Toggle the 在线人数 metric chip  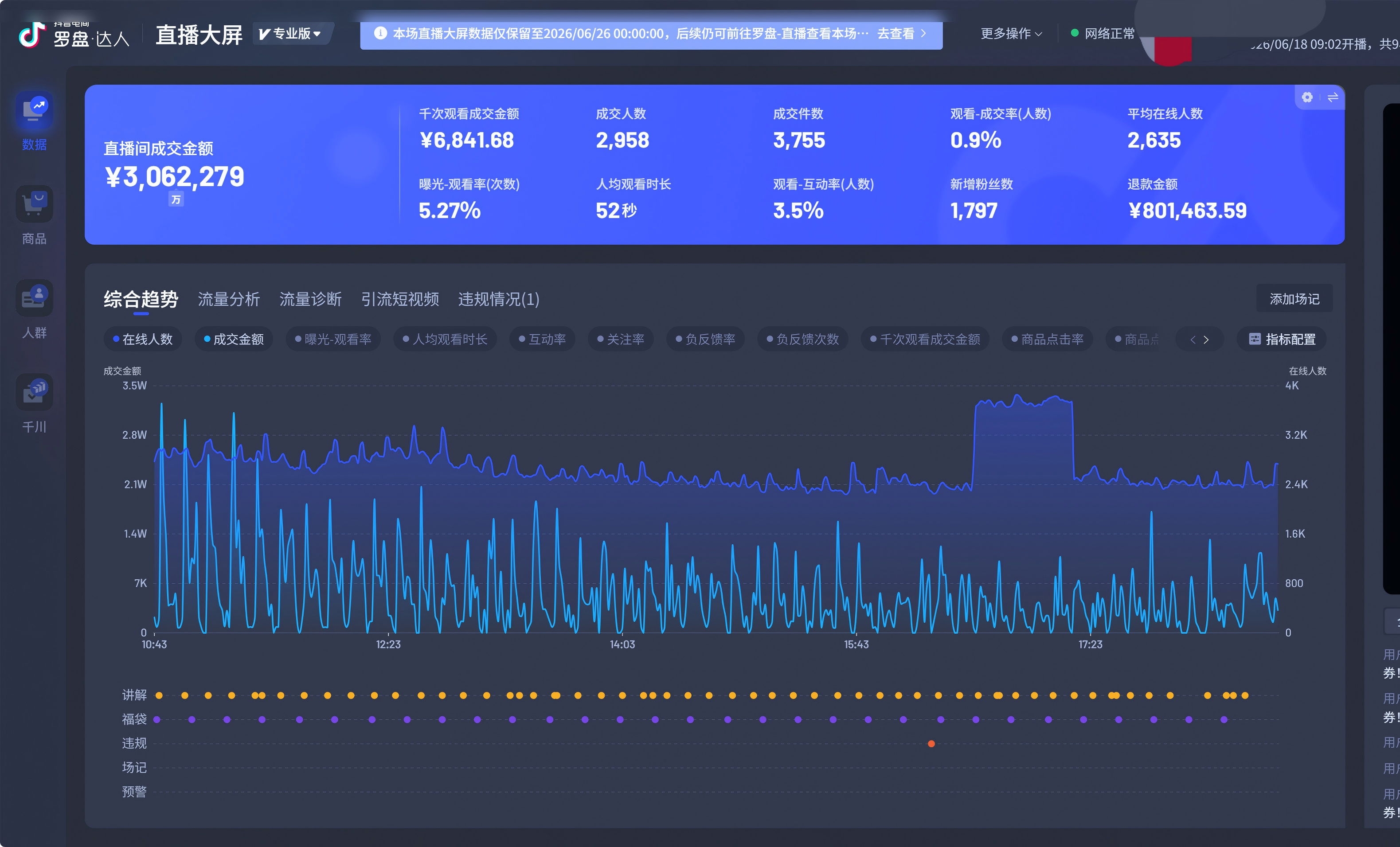(143, 339)
